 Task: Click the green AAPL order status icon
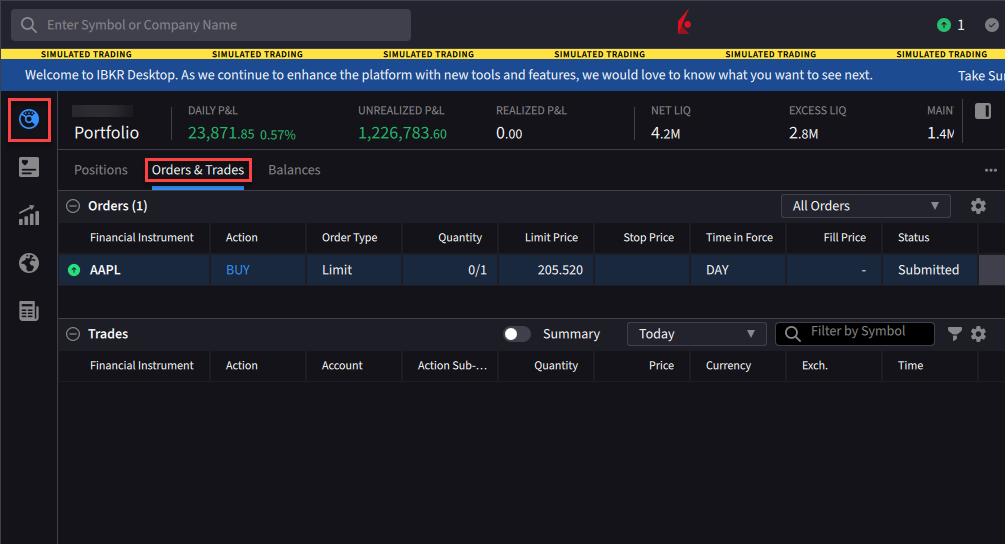coord(74,270)
